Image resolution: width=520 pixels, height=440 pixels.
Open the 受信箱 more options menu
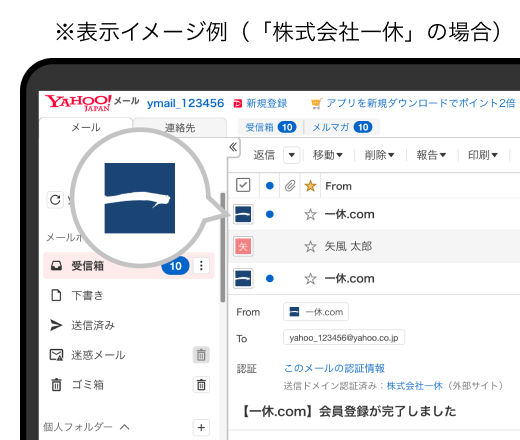coord(201,266)
